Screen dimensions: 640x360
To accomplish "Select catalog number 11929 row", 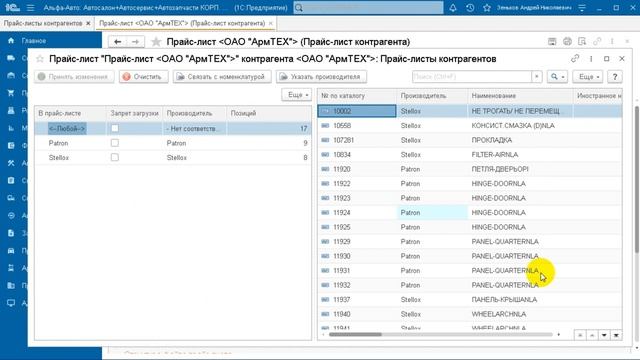I will tap(470, 242).
